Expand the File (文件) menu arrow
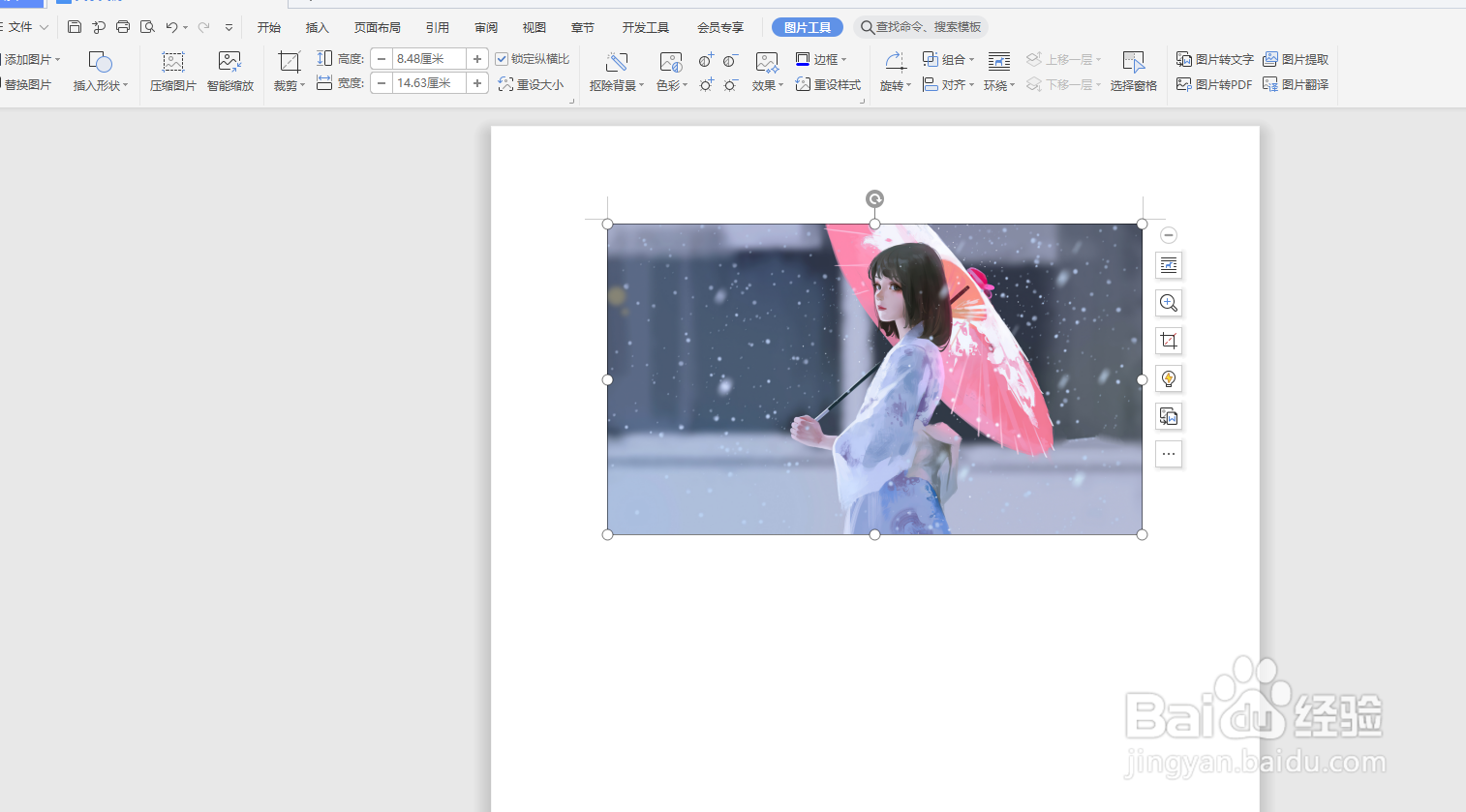The image size is (1466, 812). coord(44,27)
